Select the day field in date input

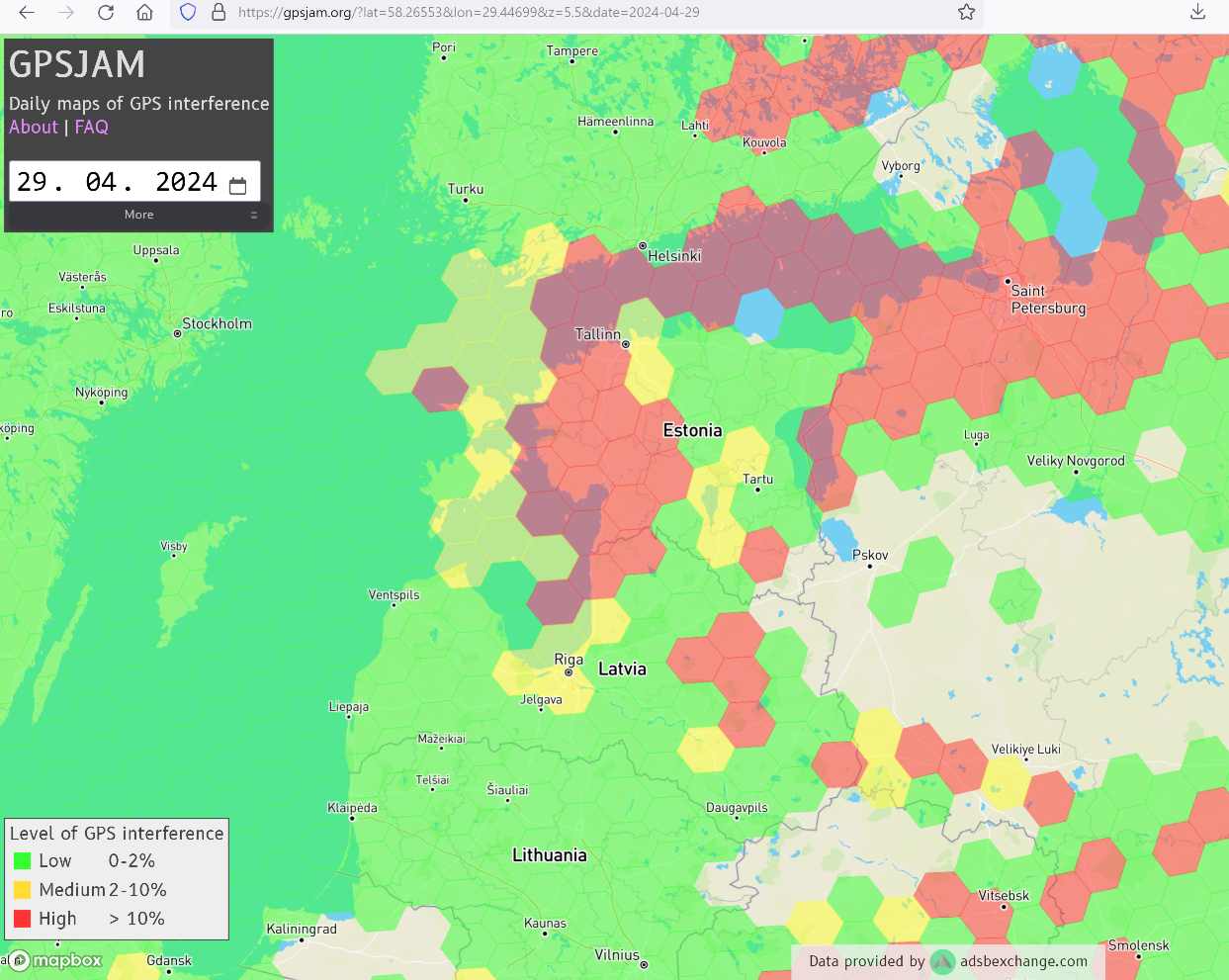(x=33, y=182)
